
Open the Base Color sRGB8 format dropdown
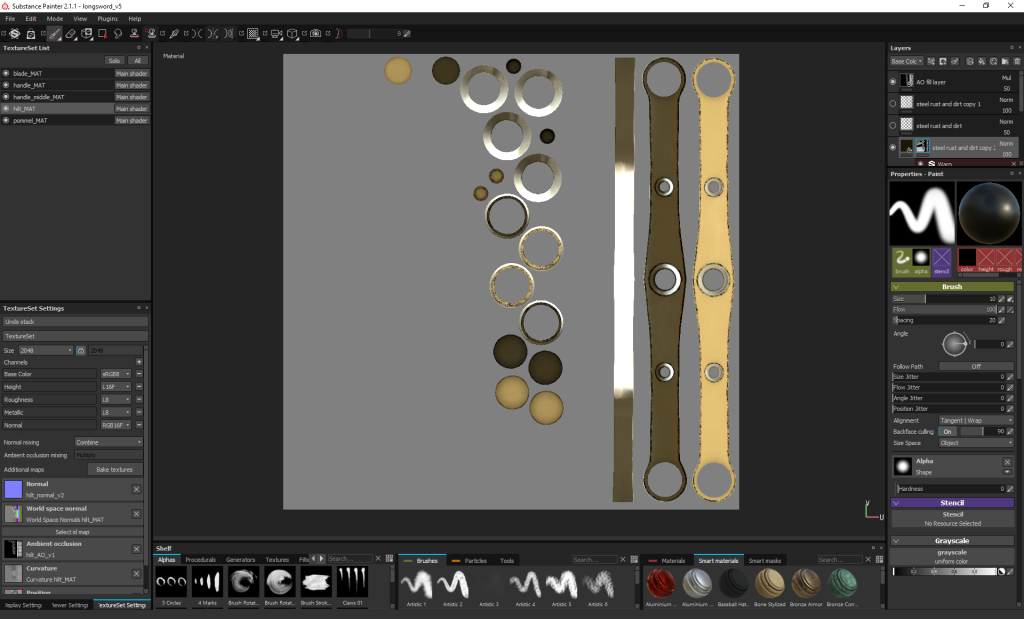(x=116, y=374)
